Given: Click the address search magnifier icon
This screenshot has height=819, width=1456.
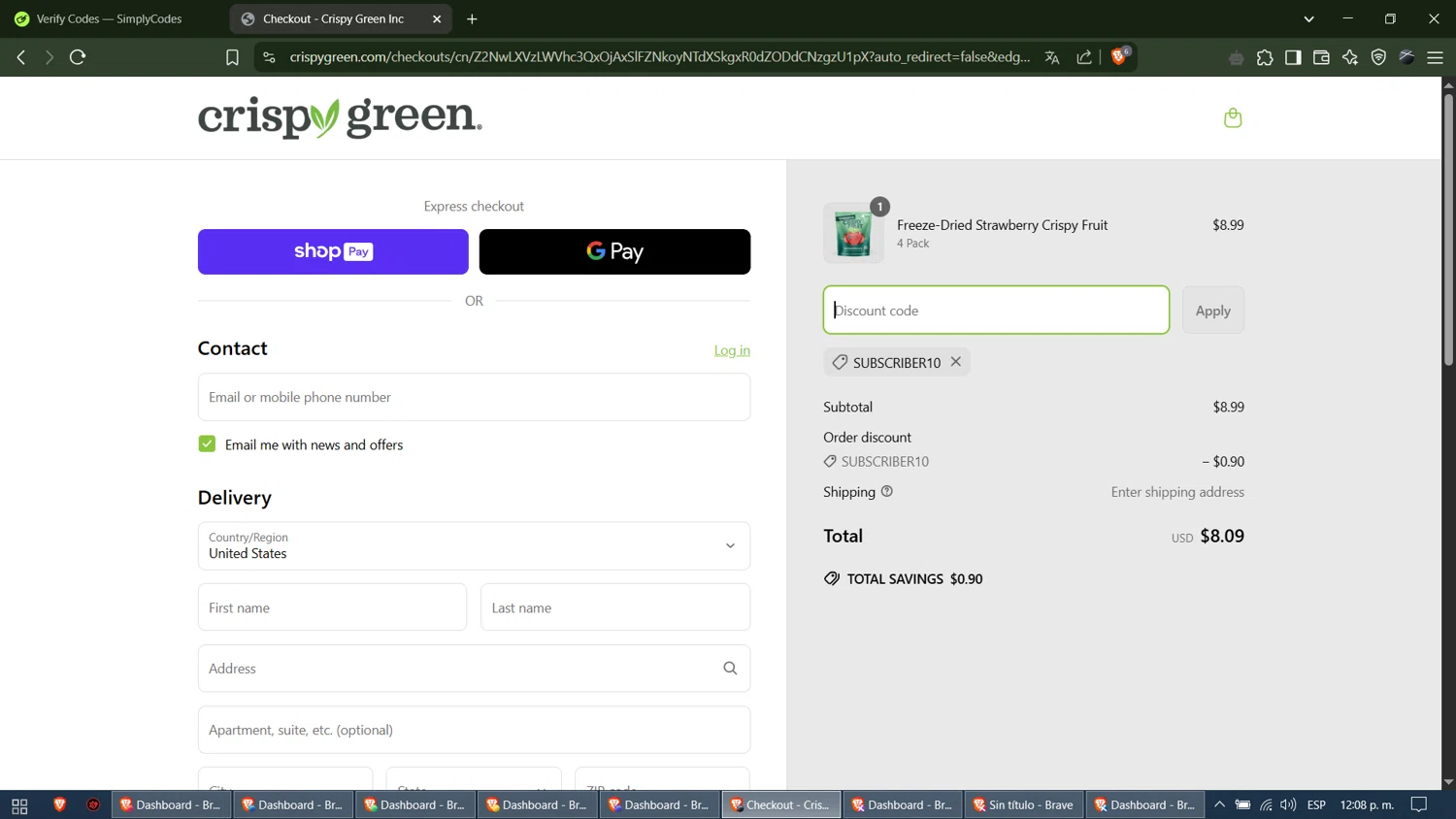Looking at the screenshot, I should coord(730,669).
